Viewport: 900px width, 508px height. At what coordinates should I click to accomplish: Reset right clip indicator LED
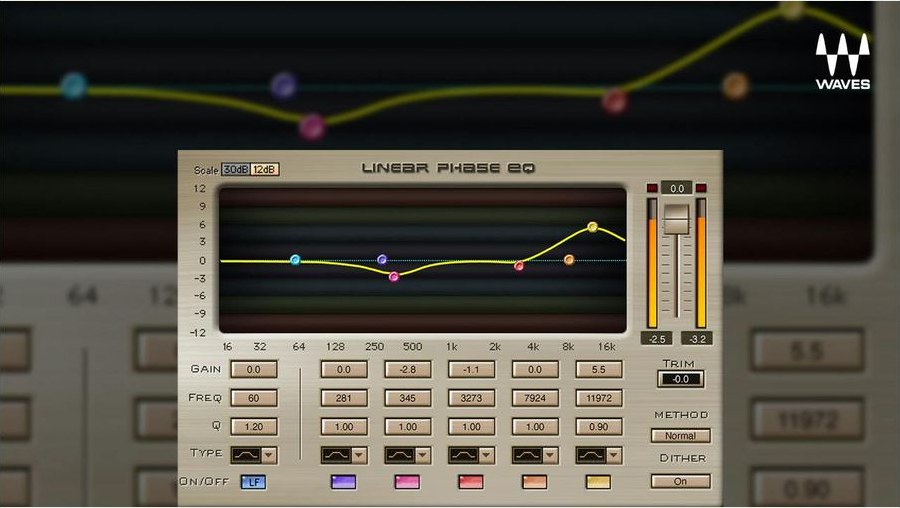point(701,188)
